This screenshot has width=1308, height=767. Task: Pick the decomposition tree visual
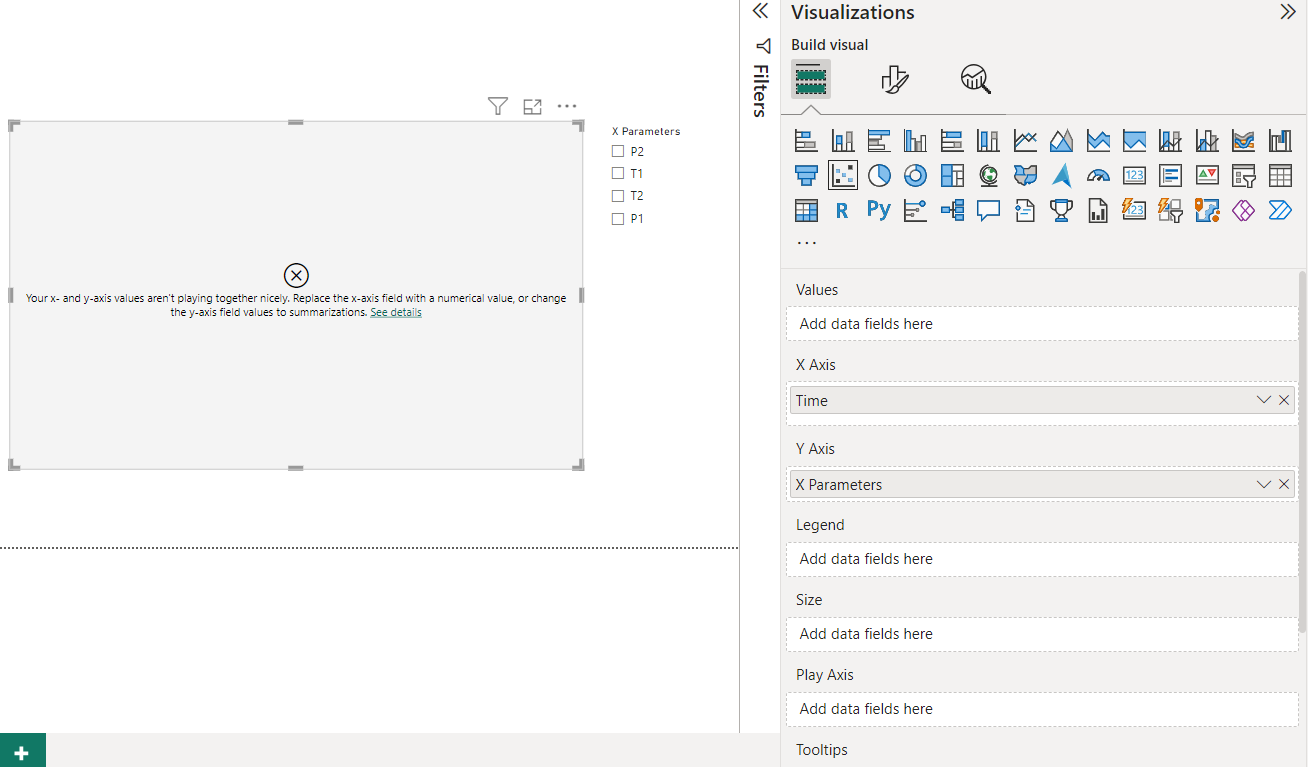click(x=952, y=210)
